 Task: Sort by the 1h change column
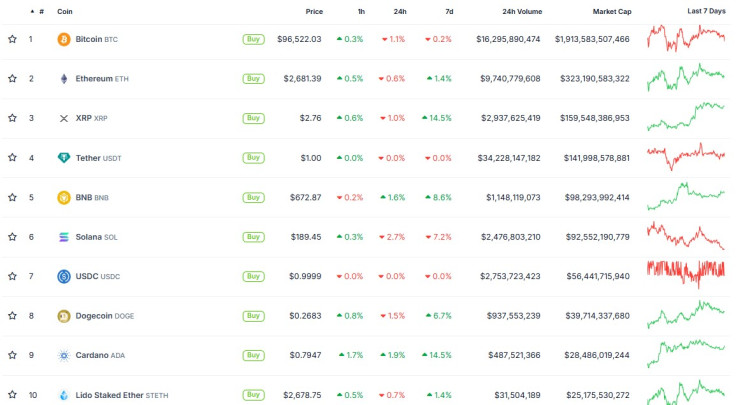(361, 11)
